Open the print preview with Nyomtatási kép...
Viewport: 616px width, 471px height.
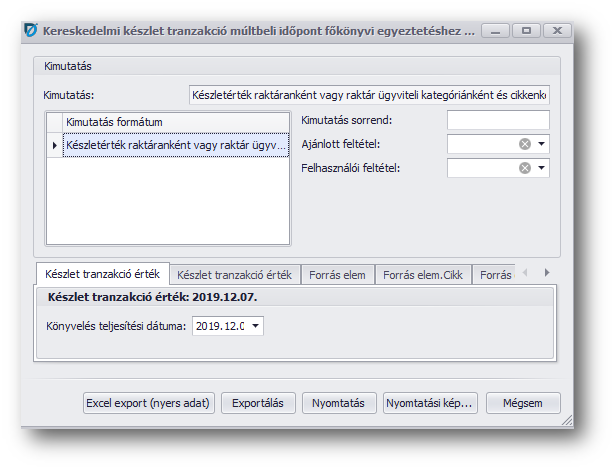(x=430, y=403)
